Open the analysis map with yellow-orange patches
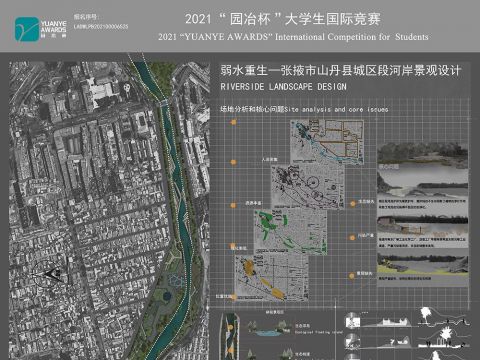Screen dimensions: 480x360 [272, 278]
